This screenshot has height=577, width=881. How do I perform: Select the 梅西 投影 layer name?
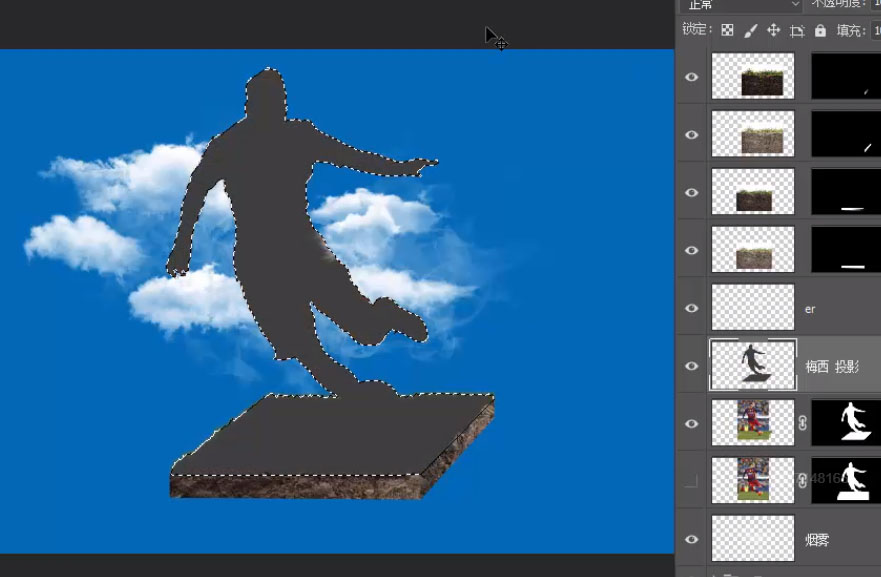(x=832, y=367)
